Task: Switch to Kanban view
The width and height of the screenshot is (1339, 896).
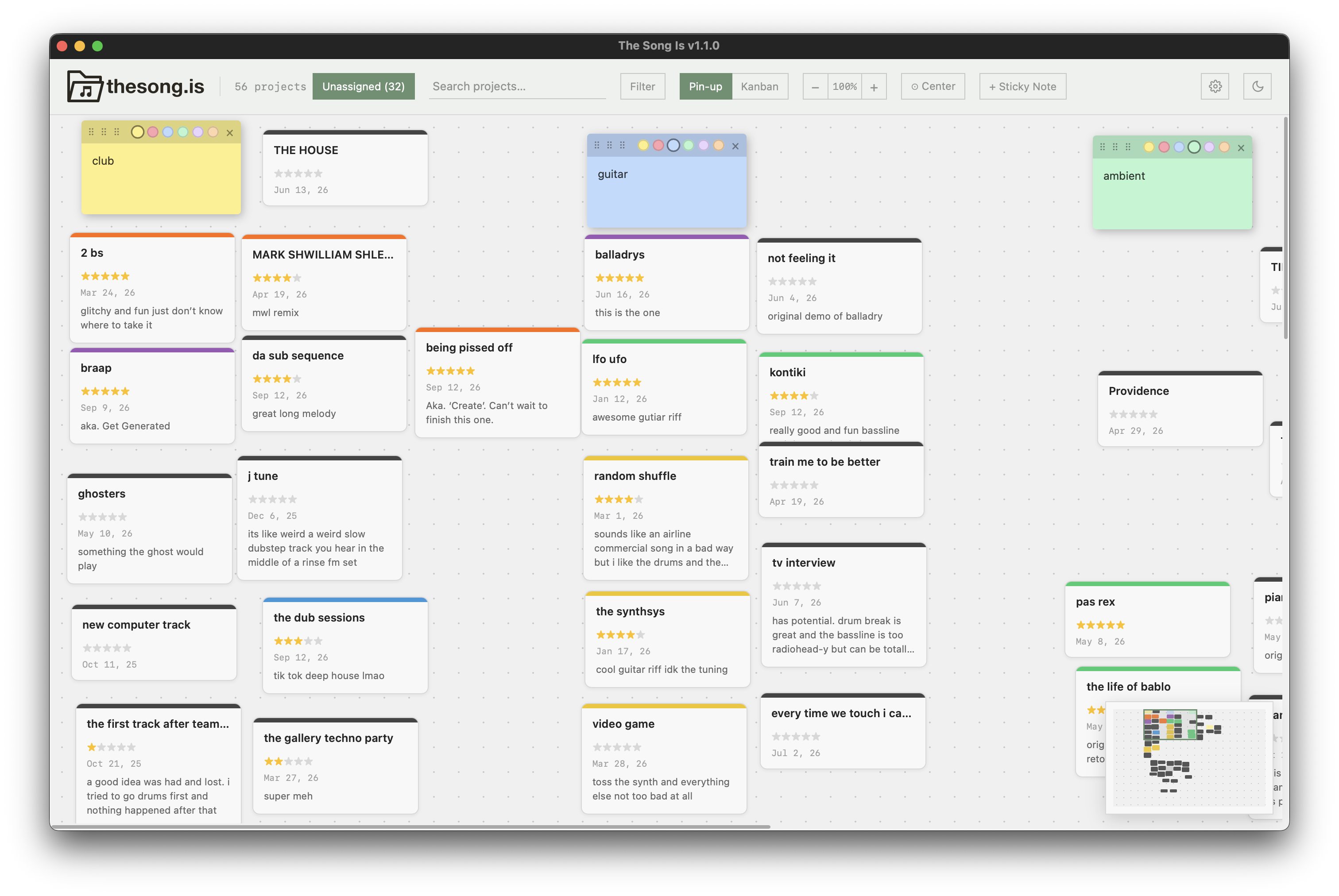Action: click(759, 86)
